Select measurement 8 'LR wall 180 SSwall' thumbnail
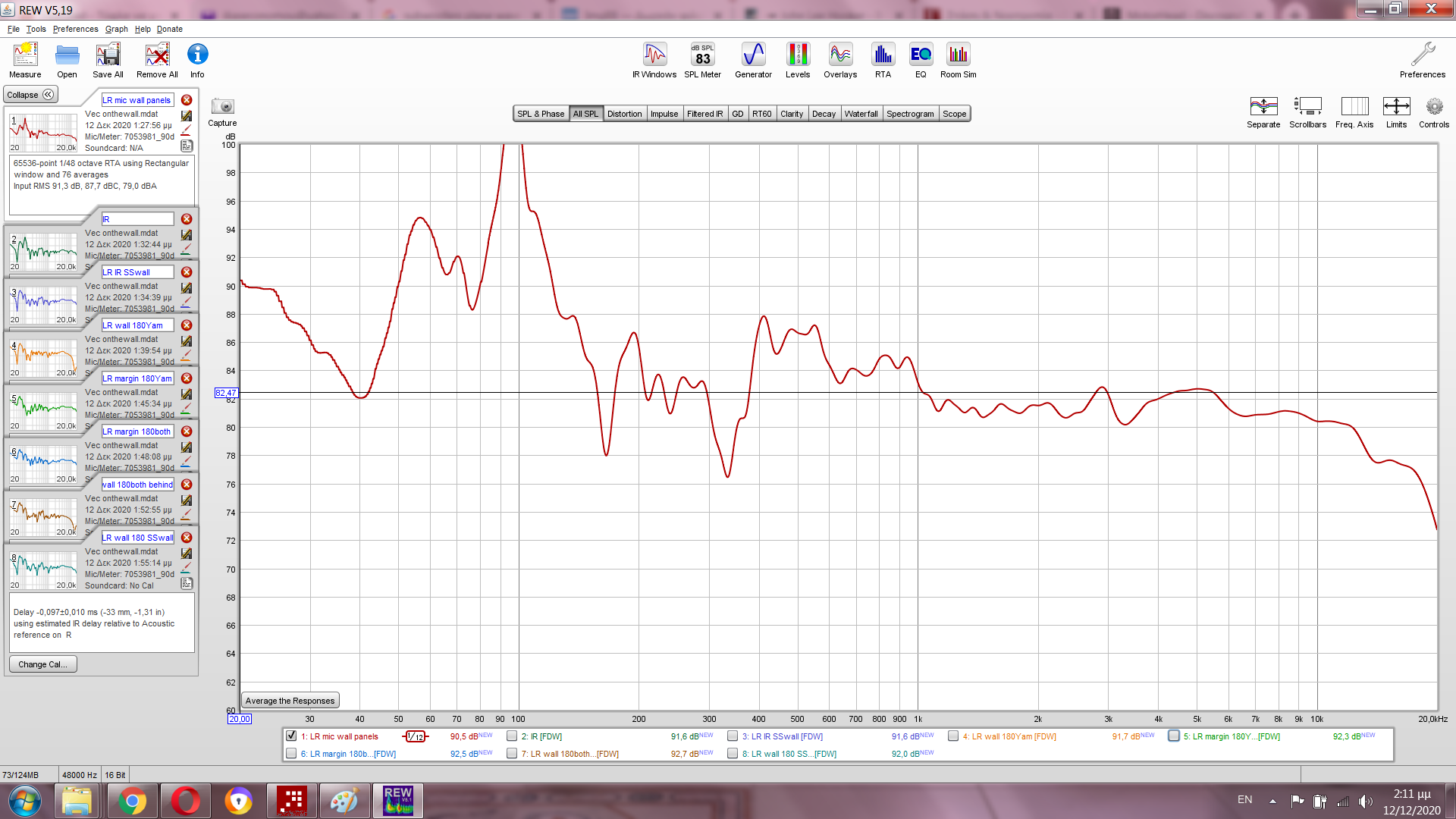Screen dimensions: 1456x819 tap(43, 570)
